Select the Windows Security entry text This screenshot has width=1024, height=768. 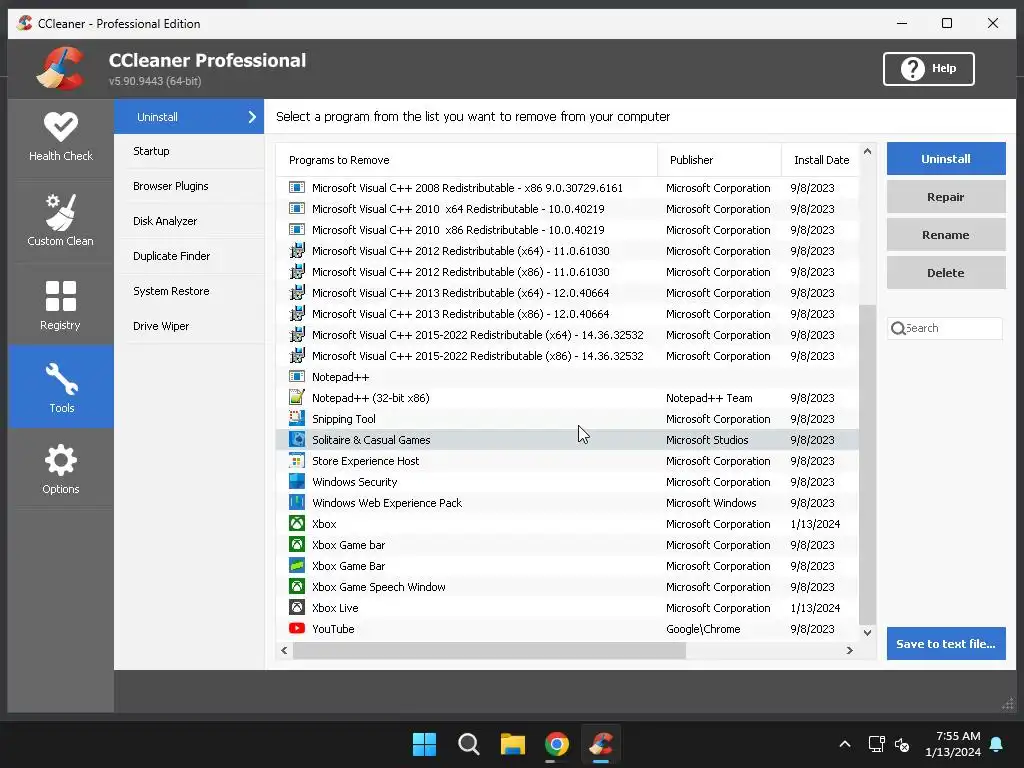tap(355, 482)
